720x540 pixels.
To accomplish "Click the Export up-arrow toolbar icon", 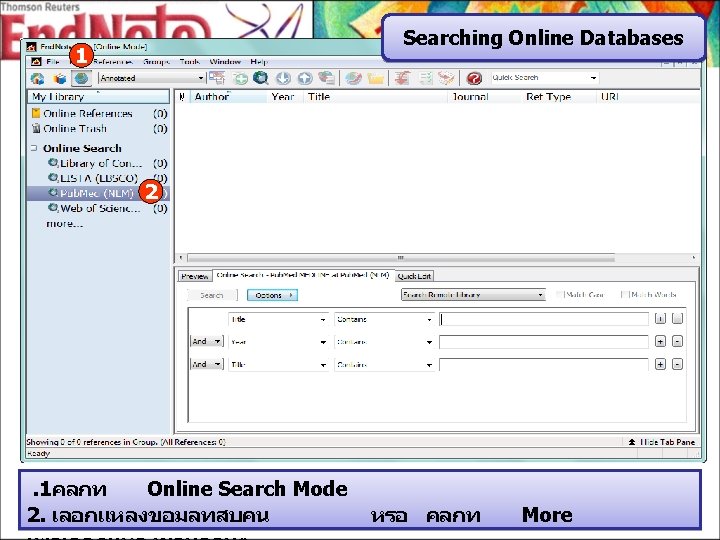I will click(305, 78).
